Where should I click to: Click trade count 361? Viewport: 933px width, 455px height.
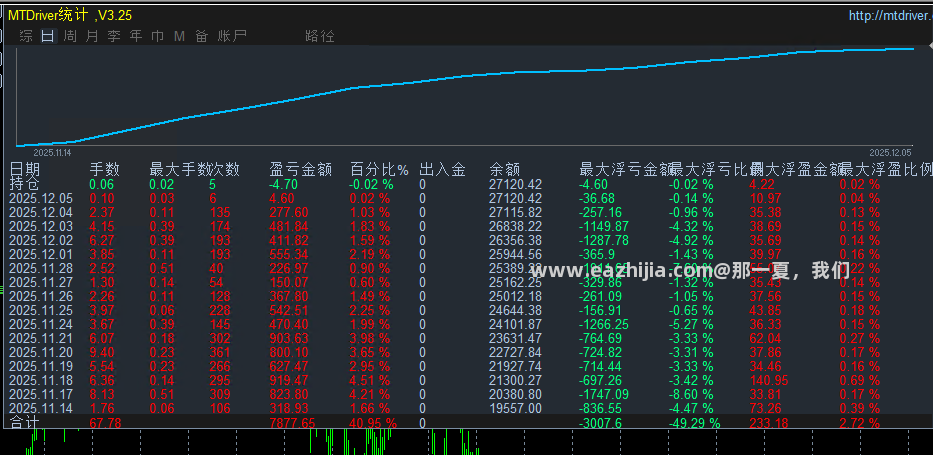click(220, 352)
